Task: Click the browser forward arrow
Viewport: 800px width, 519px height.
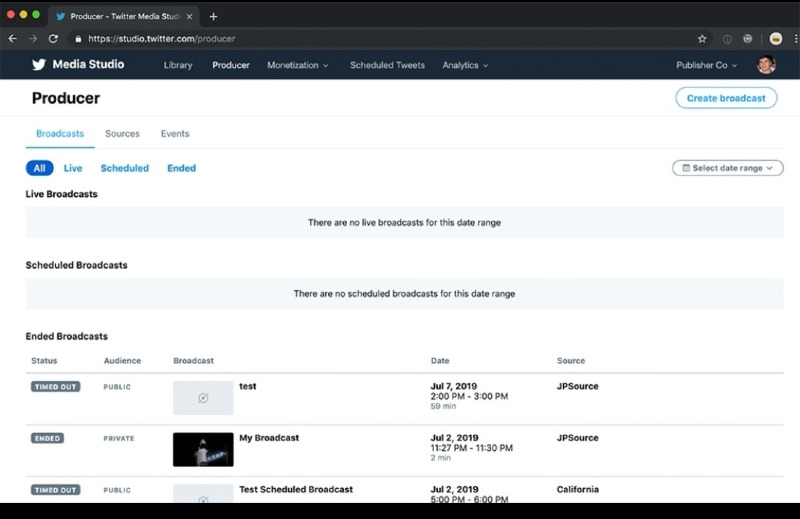Action: pos(33,39)
